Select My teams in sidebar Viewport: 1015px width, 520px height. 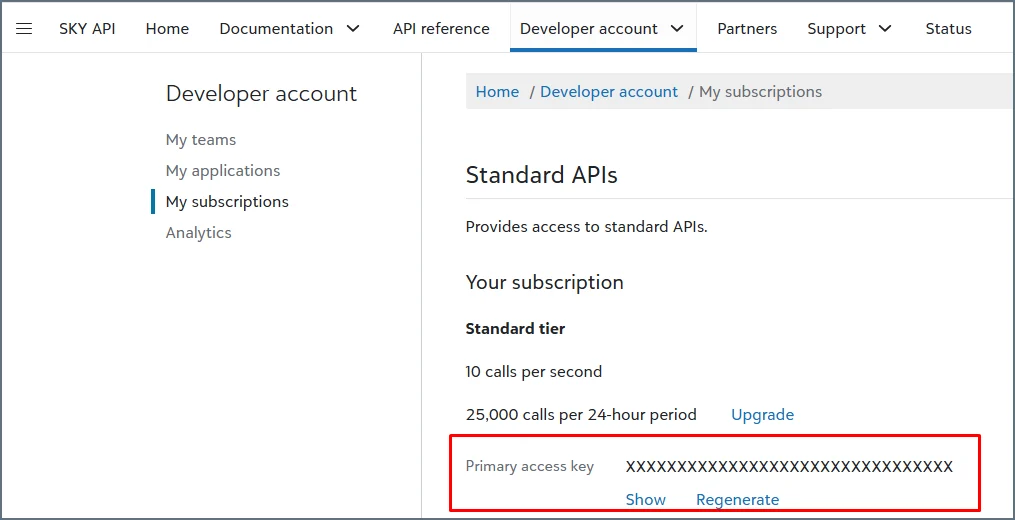(x=201, y=140)
